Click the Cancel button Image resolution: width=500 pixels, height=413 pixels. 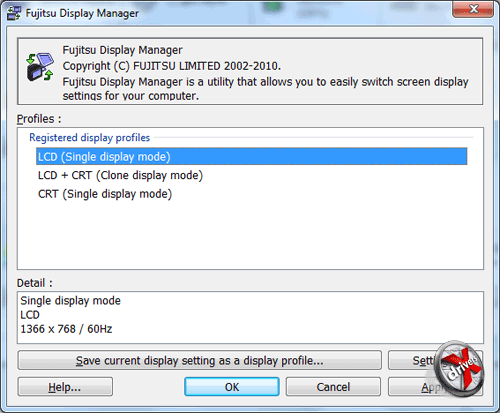coord(333,387)
